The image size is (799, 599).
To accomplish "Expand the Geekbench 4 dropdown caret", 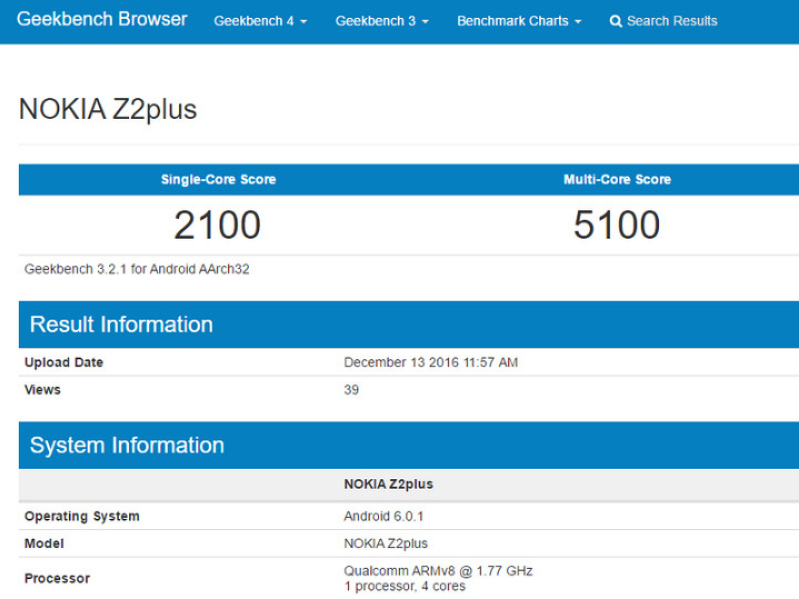I will tap(304, 22).
